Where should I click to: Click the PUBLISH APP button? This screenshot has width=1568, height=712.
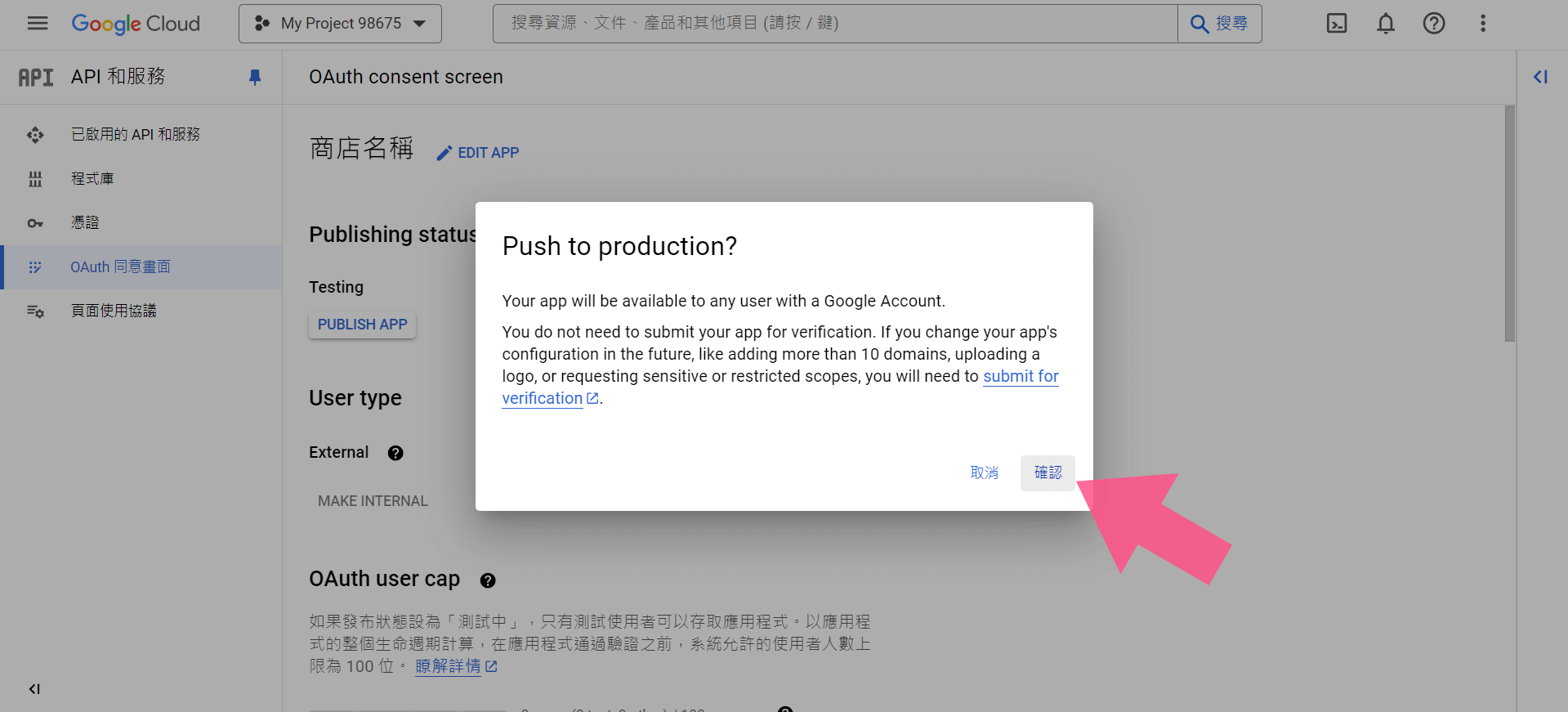362,325
